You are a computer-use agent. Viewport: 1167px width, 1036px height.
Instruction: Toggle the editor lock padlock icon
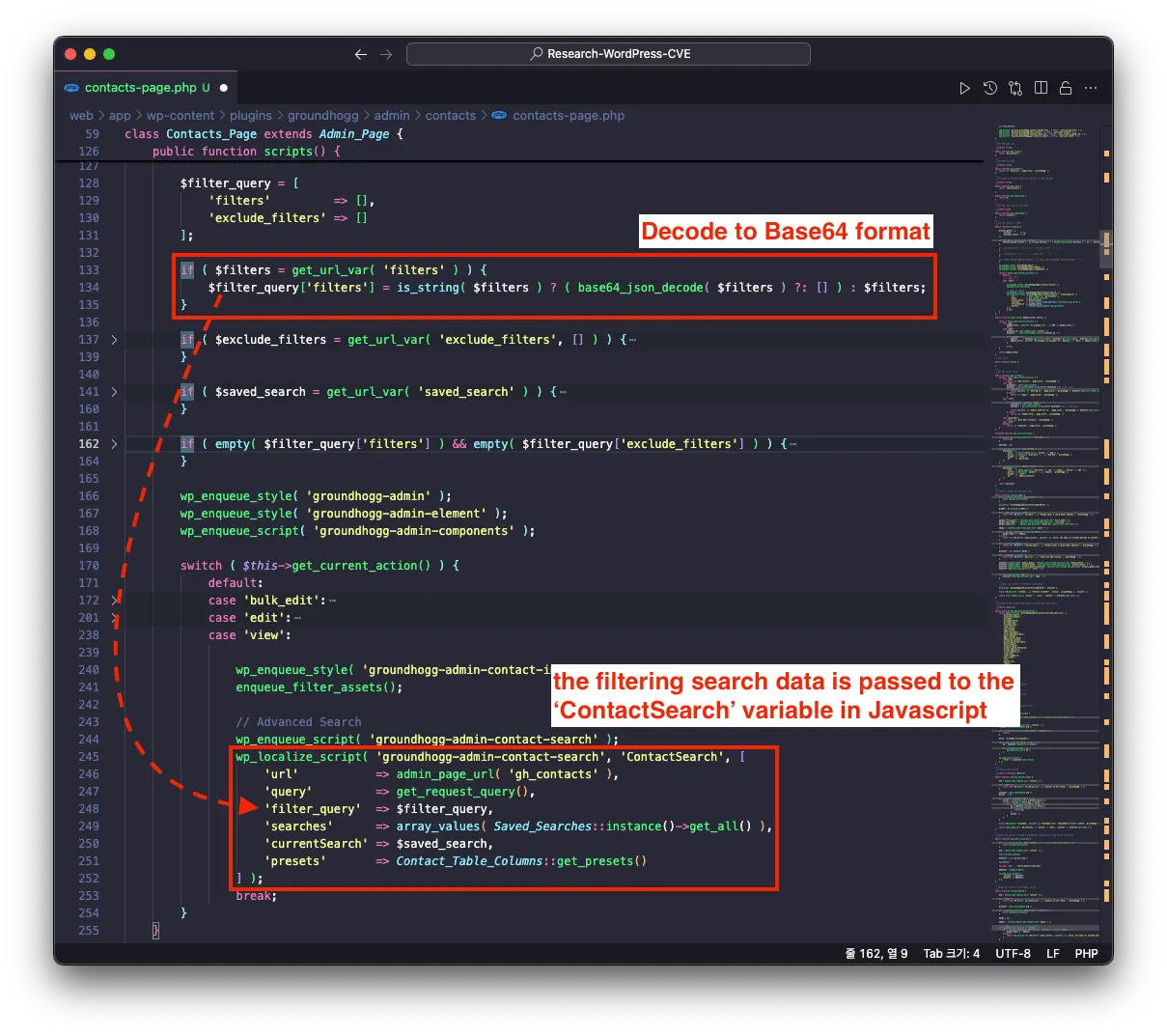point(1066,88)
